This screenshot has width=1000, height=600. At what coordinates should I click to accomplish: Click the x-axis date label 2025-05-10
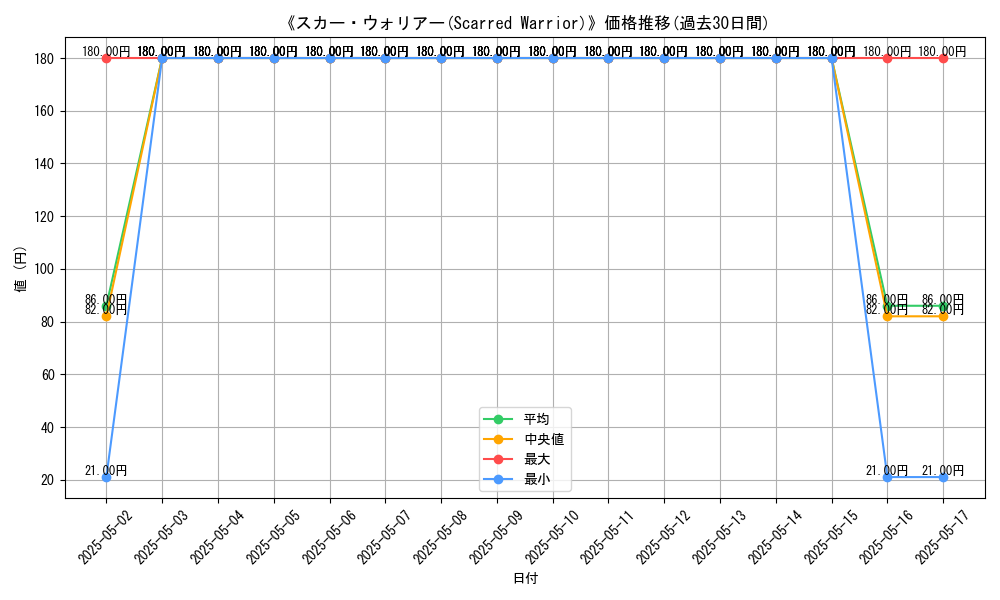(x=552, y=537)
